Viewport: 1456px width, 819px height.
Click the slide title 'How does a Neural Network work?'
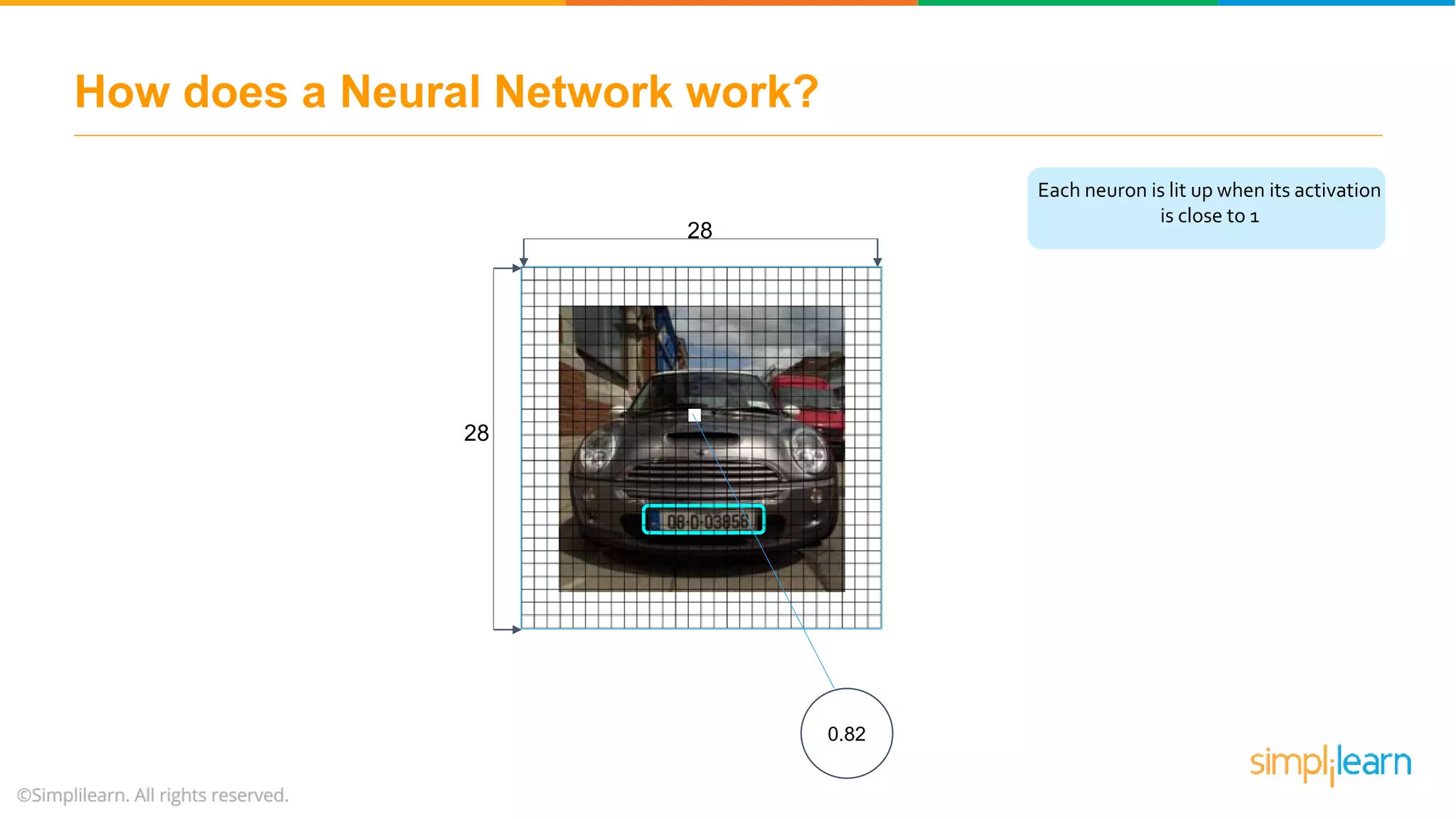point(446,92)
